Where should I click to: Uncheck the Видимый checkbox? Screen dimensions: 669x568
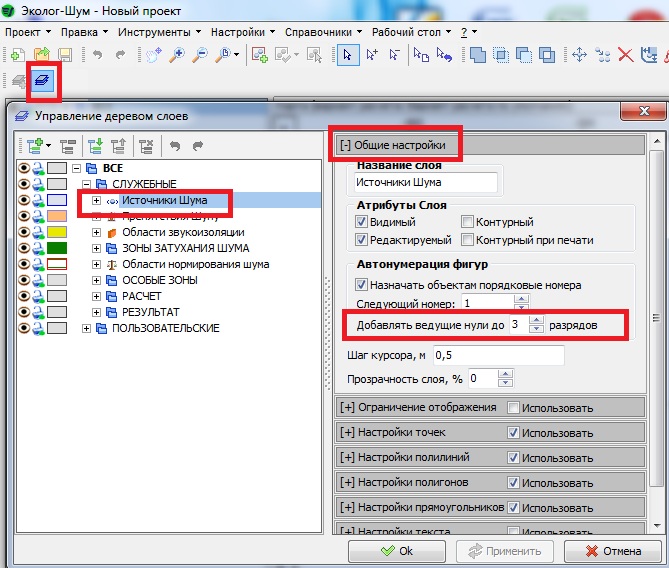363,222
